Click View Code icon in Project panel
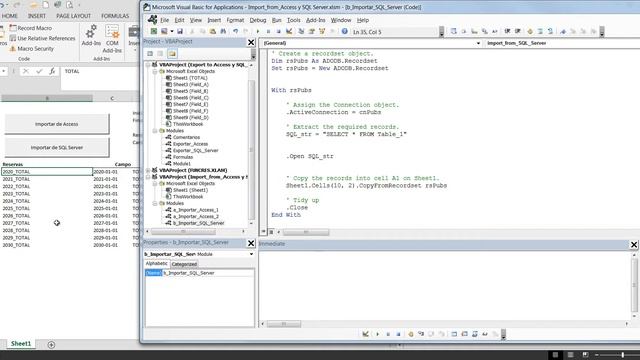640x360 pixels. (150, 53)
